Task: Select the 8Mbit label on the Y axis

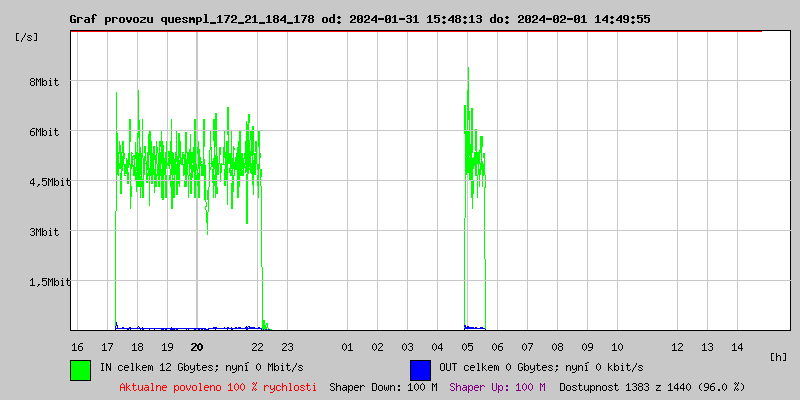Action: pos(44,82)
